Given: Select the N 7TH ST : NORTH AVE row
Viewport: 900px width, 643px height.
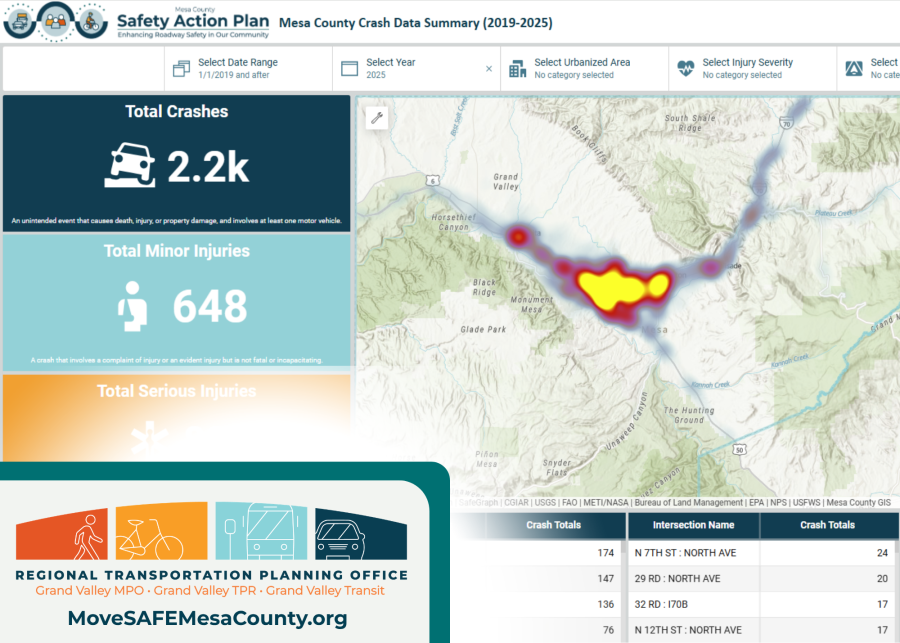Looking at the screenshot, I should (761, 553).
